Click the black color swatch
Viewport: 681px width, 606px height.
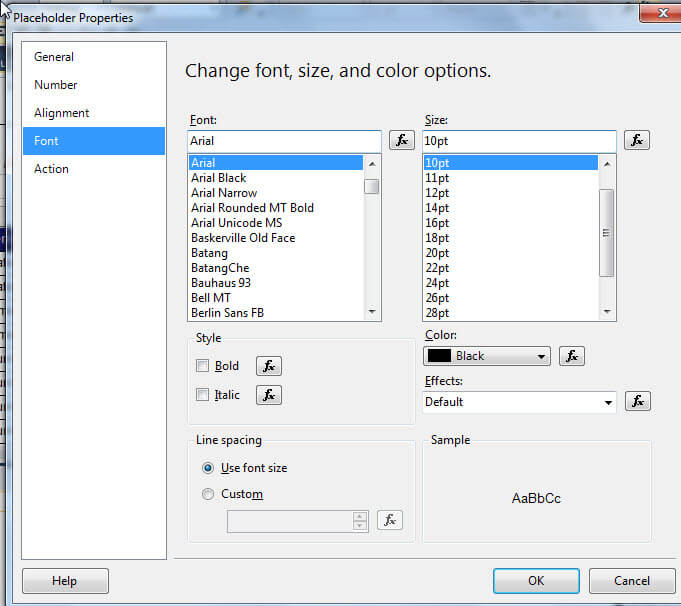coord(439,356)
